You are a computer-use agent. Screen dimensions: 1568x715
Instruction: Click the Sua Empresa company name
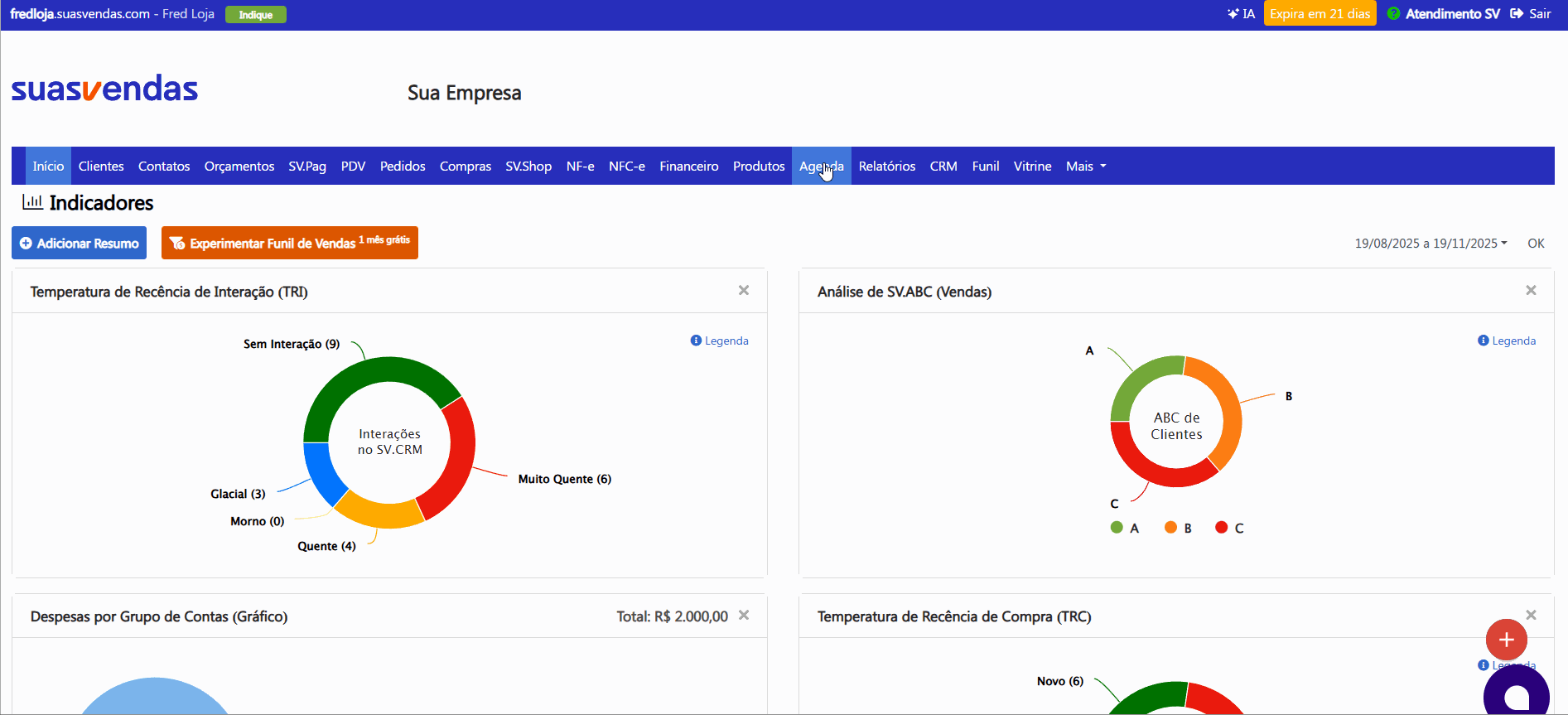pos(464,93)
